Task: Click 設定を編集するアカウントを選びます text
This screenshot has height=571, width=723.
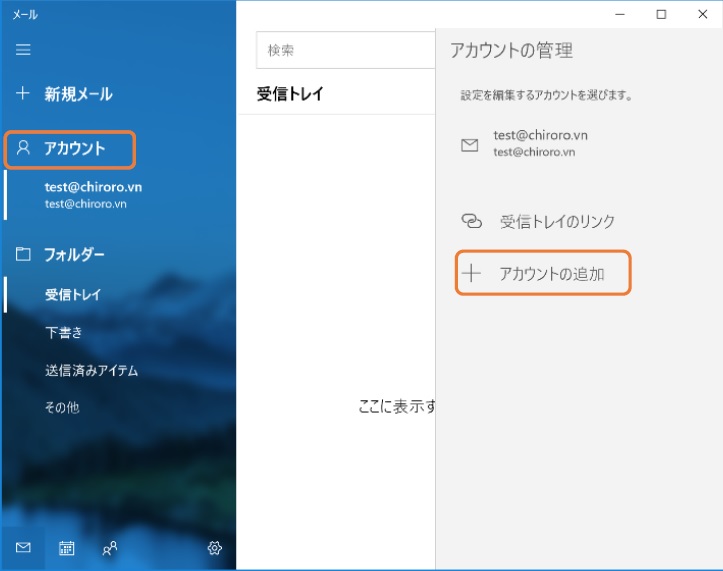Action: (546, 95)
